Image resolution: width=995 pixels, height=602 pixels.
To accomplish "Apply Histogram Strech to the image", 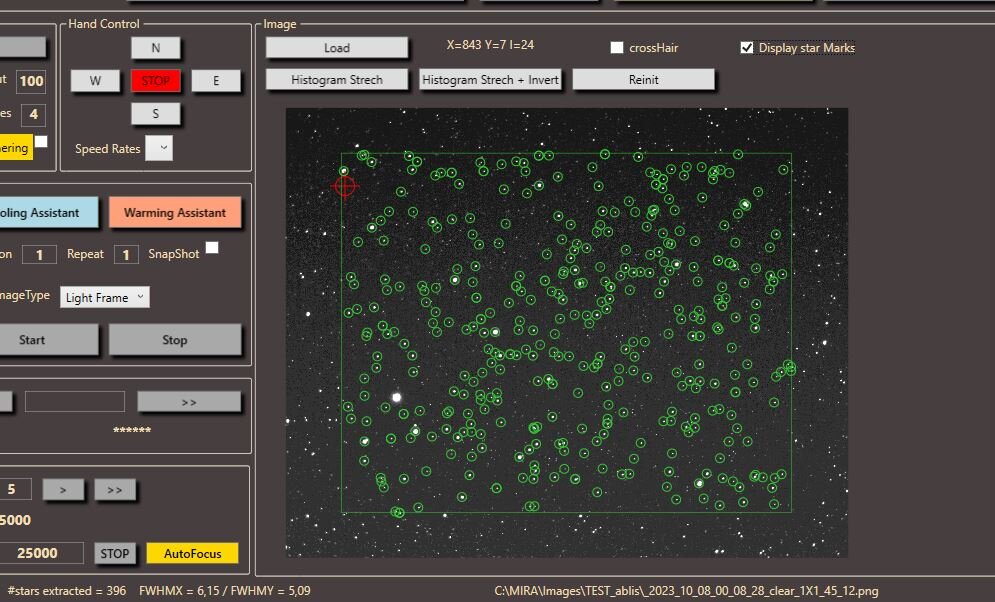I will click(336, 80).
